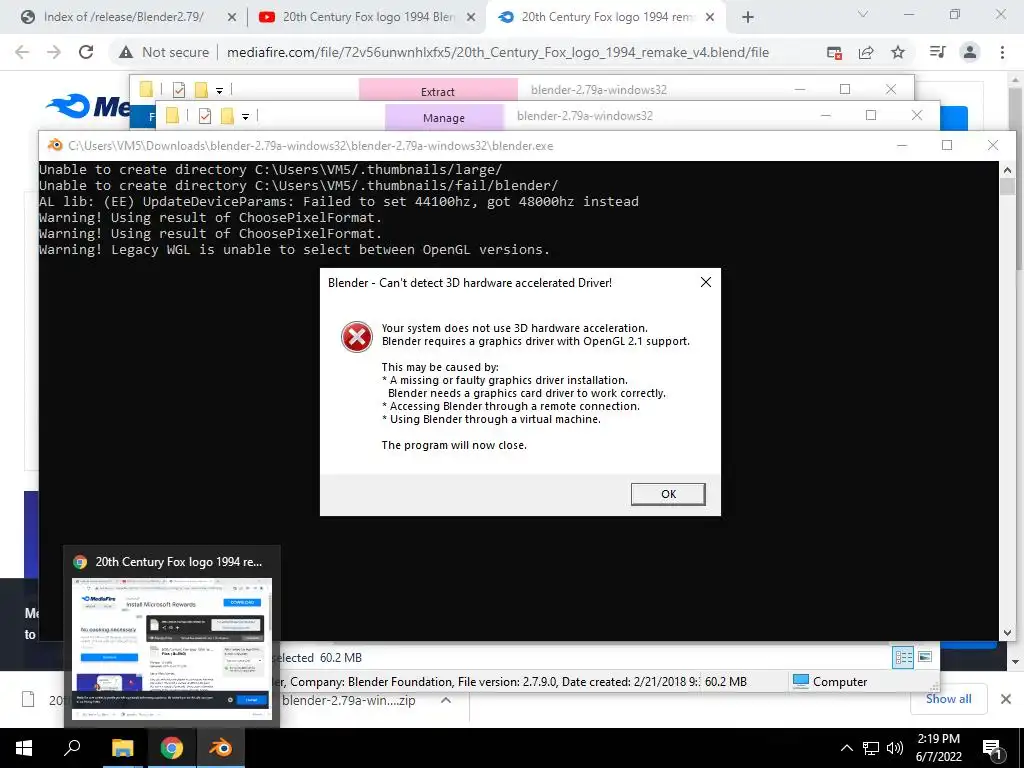Click the Chrome window preview thumbnail
This screenshot has width=1024, height=768.
pos(172,648)
